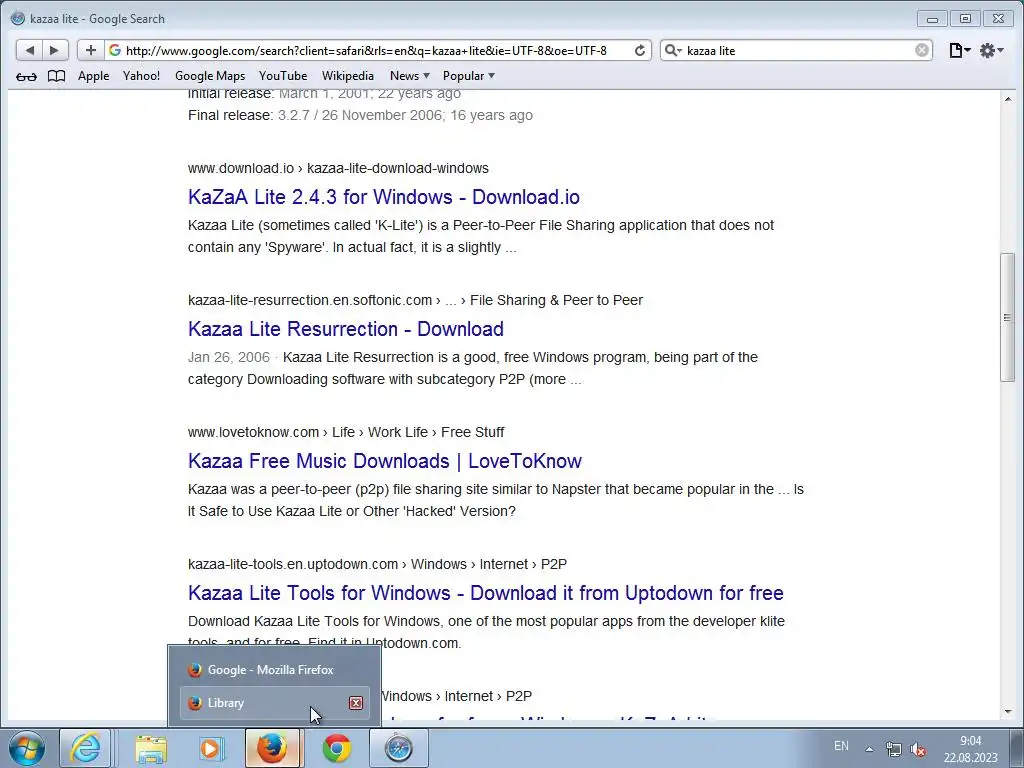Open Kazaa Free Music Downloads LoveToKnow result
This screenshot has height=768, width=1024.
(385, 460)
